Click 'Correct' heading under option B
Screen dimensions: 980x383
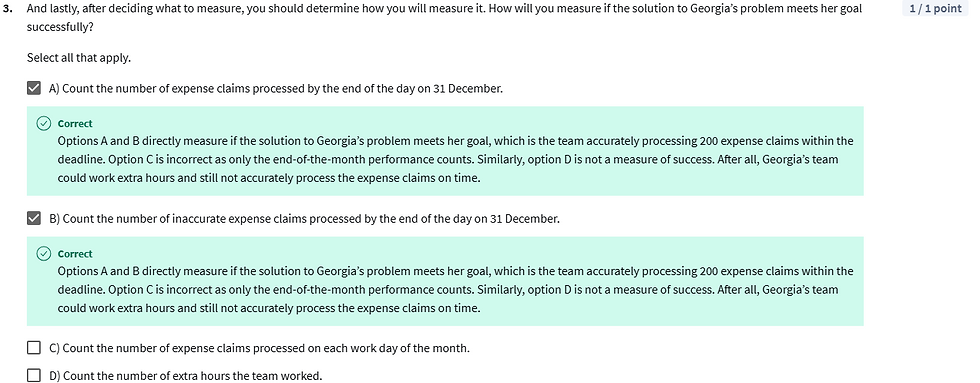75,254
